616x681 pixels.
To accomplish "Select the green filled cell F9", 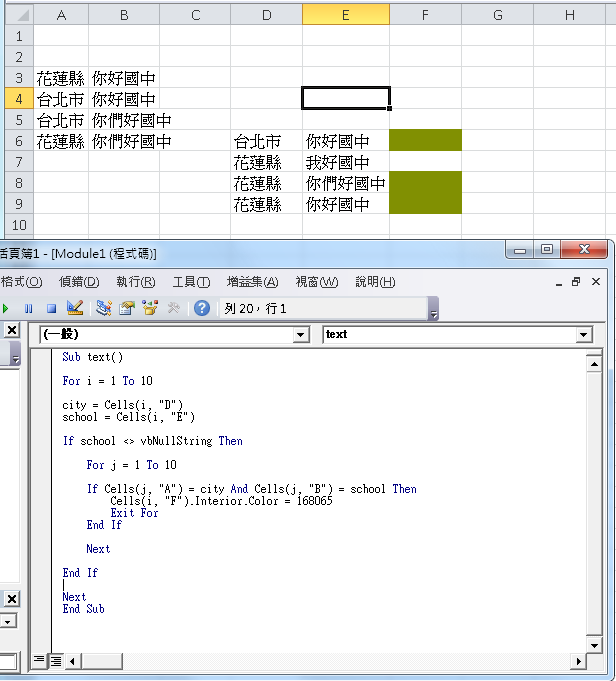I will (x=425, y=203).
